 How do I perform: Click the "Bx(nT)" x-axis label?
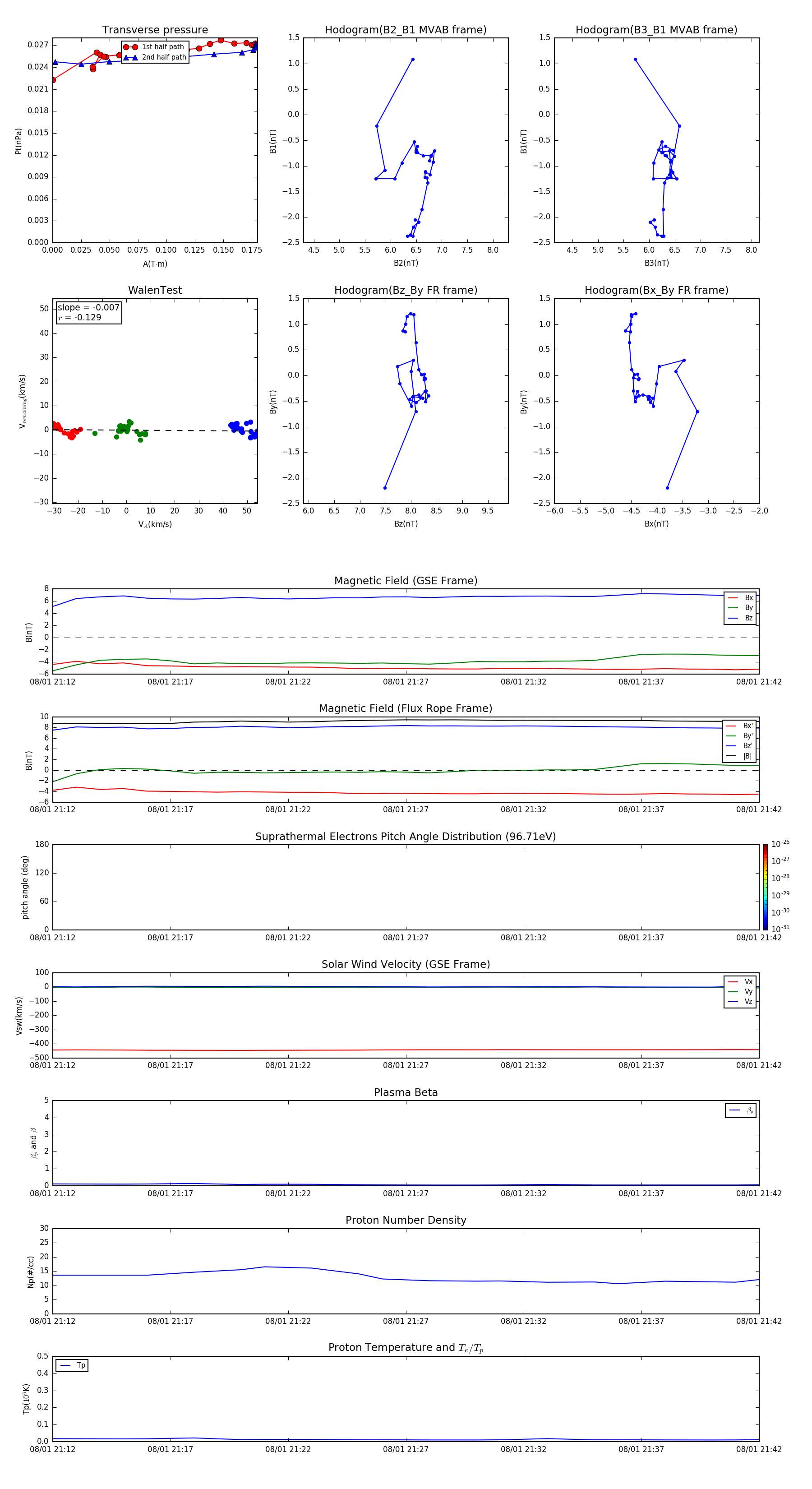coord(656,524)
